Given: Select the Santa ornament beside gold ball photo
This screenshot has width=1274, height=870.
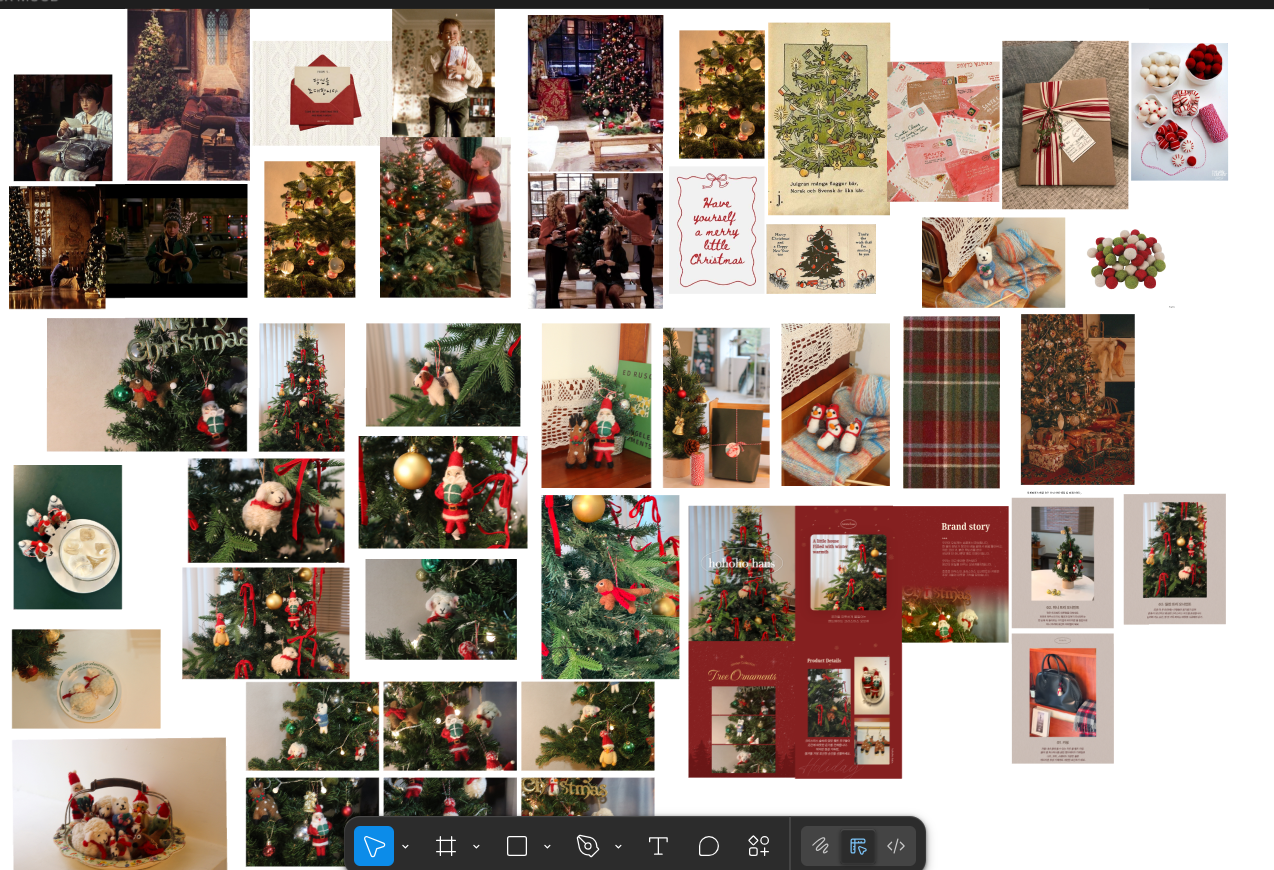Looking at the screenshot, I should pos(443,492).
